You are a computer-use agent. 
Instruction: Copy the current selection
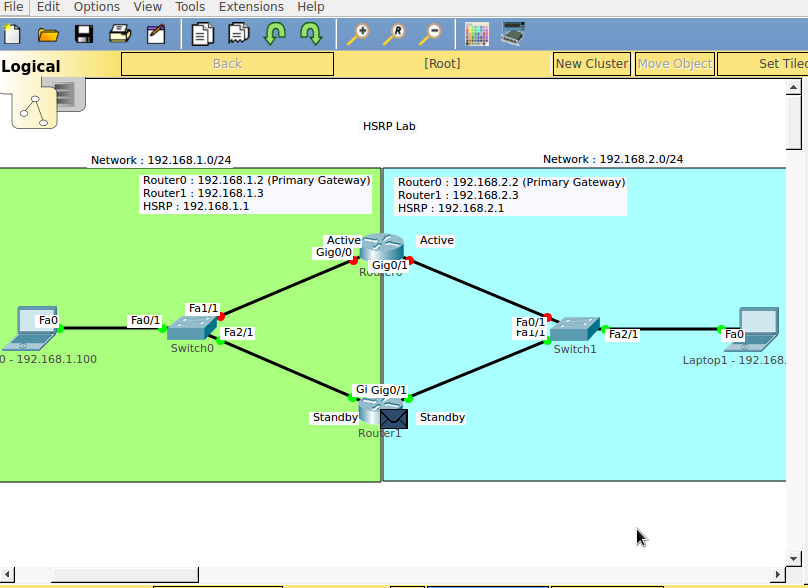[202, 33]
